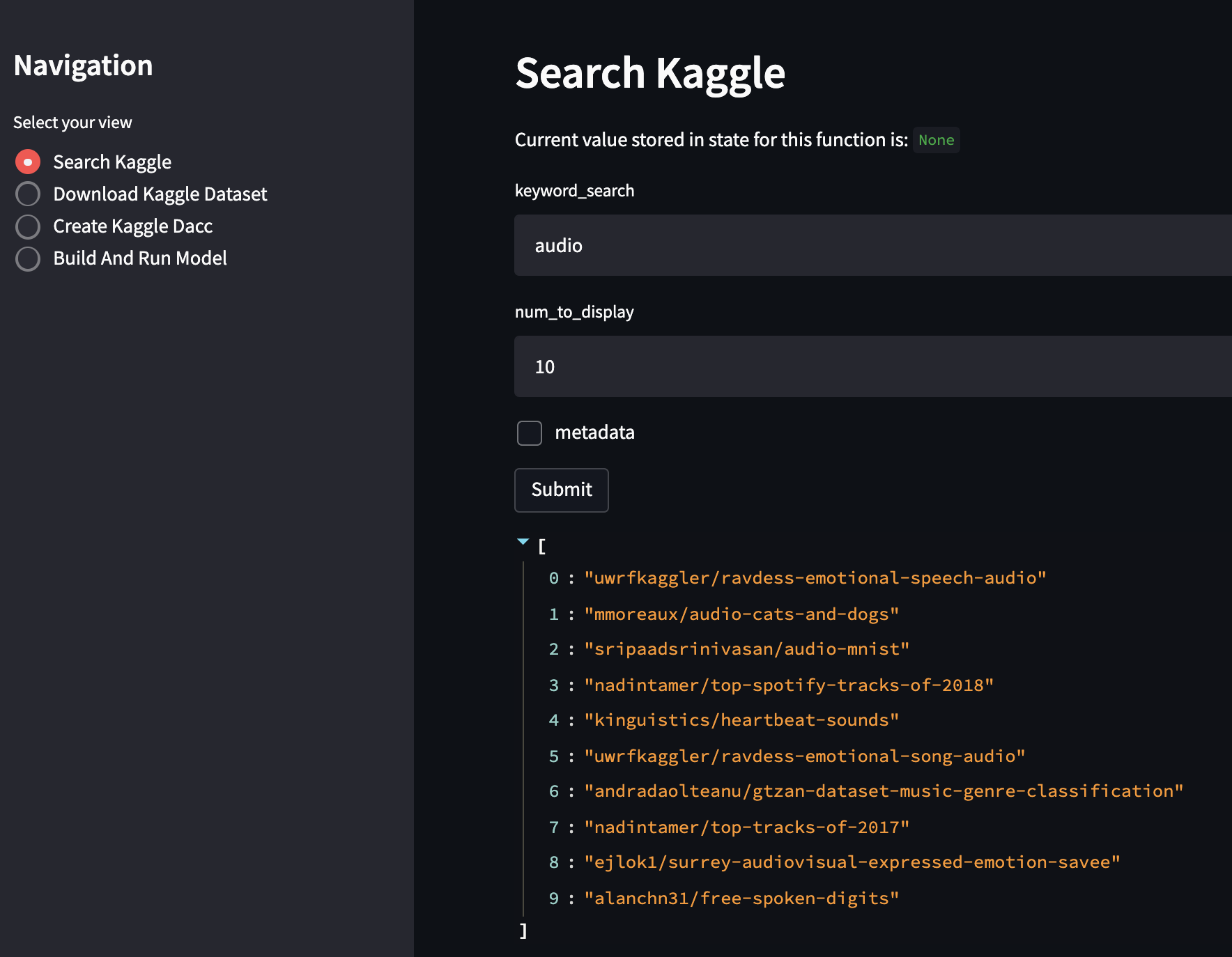Choose the top-tracks-of-2017 result
The width and height of the screenshot is (1232, 957).
point(746,827)
